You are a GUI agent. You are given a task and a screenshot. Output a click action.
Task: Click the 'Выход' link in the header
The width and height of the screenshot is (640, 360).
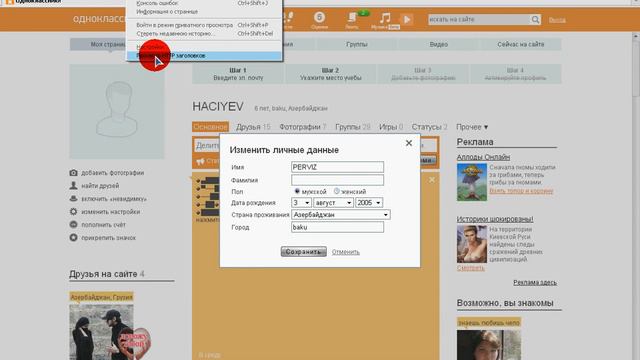[x=557, y=20]
